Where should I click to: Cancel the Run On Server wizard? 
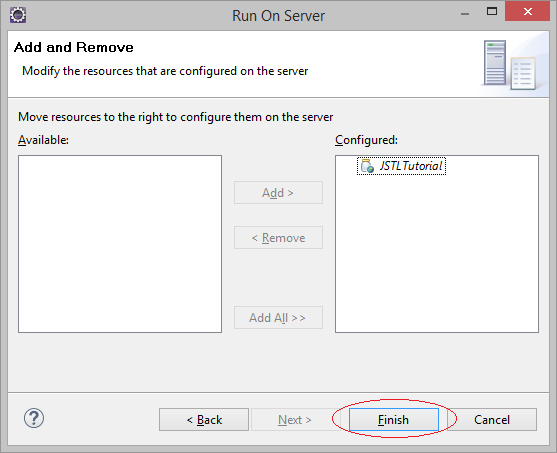click(492, 420)
